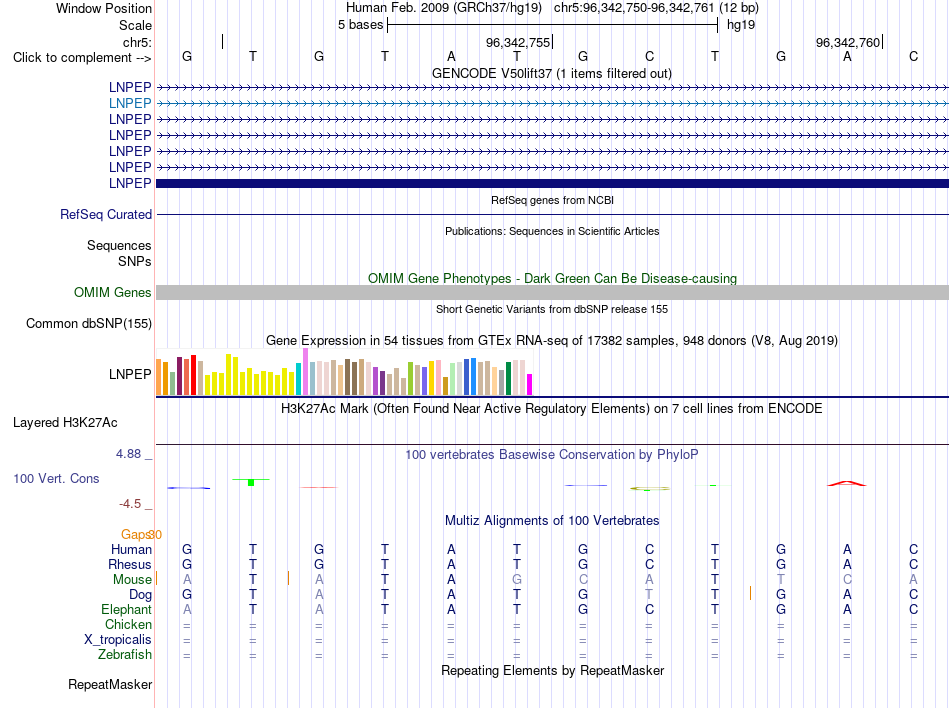Select the Chicken species row label

coord(128,624)
